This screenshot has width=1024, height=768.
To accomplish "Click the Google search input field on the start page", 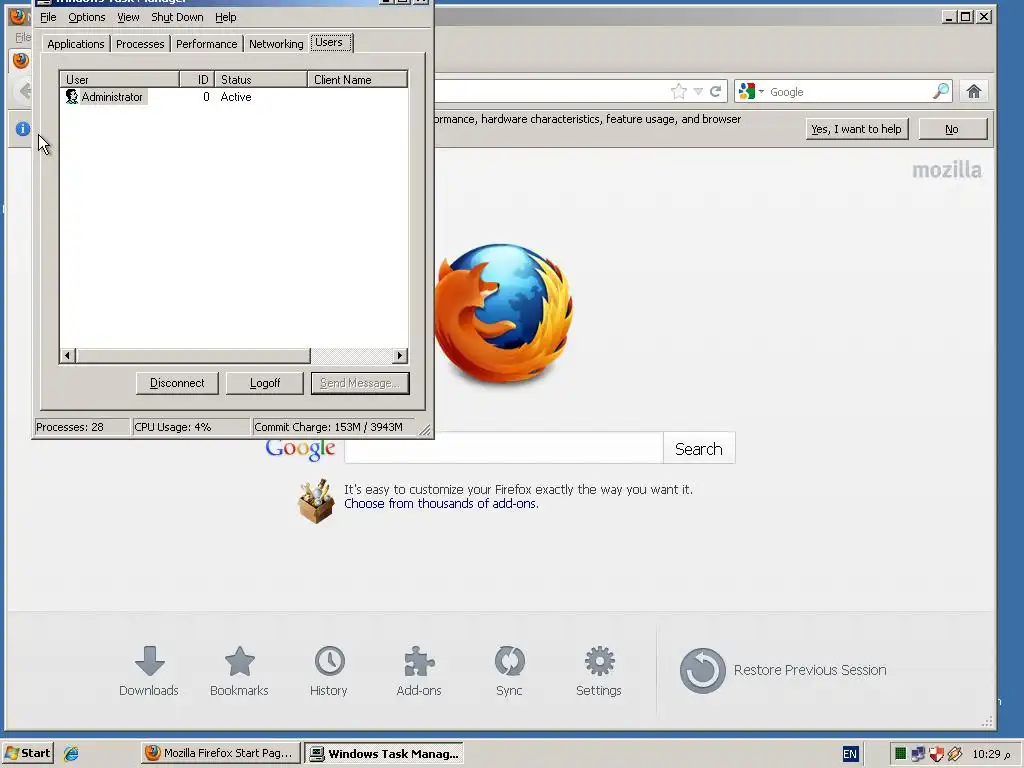I will 504,449.
